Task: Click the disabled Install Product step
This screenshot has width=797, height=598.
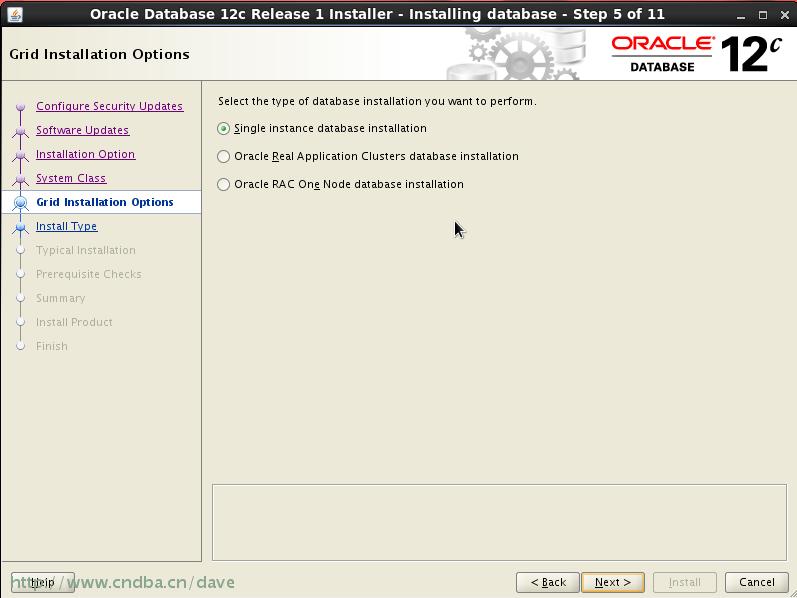Action: 74,322
